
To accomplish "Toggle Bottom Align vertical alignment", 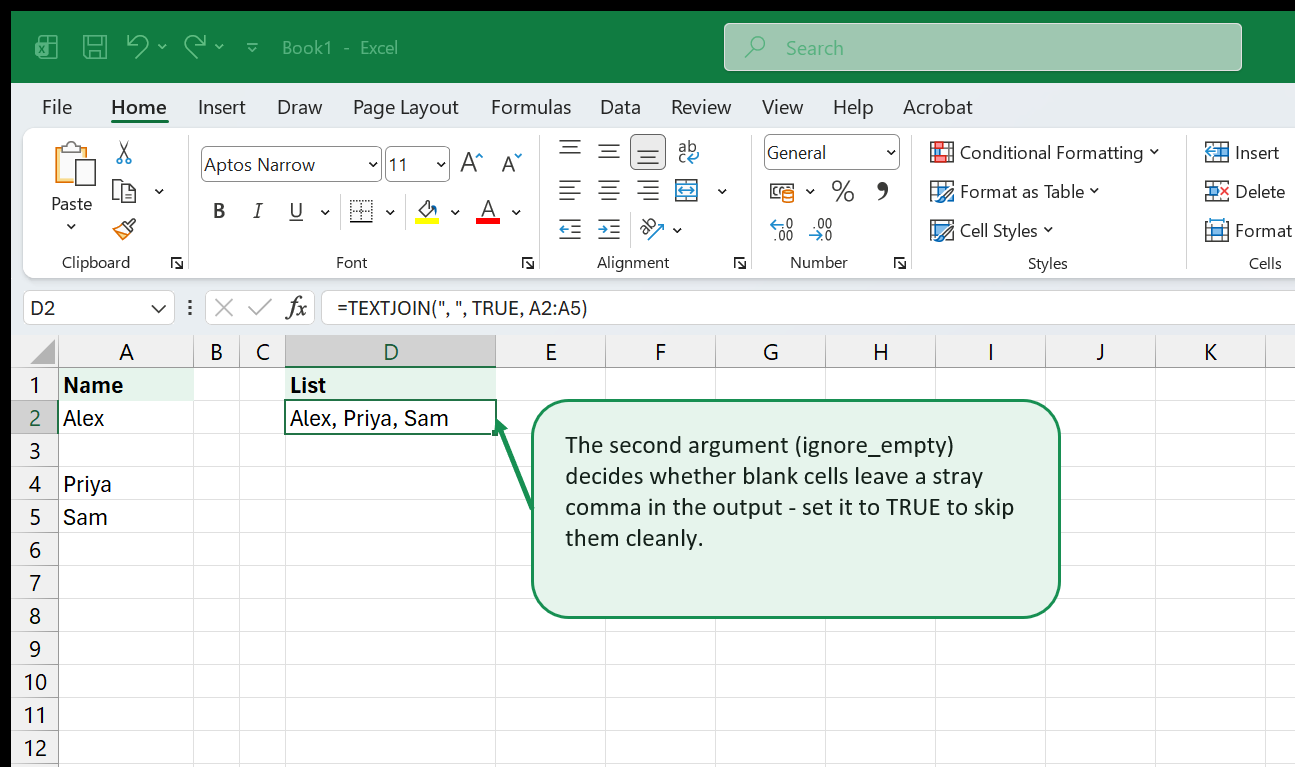I will coord(648,152).
